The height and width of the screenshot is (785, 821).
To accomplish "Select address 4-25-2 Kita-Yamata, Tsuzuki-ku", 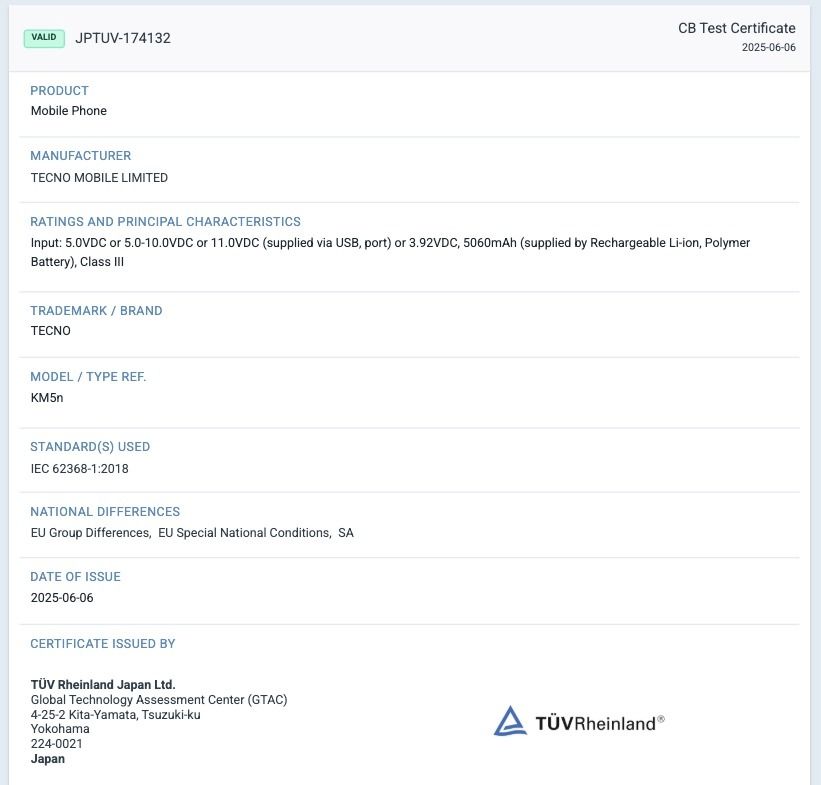I will pos(116,715).
